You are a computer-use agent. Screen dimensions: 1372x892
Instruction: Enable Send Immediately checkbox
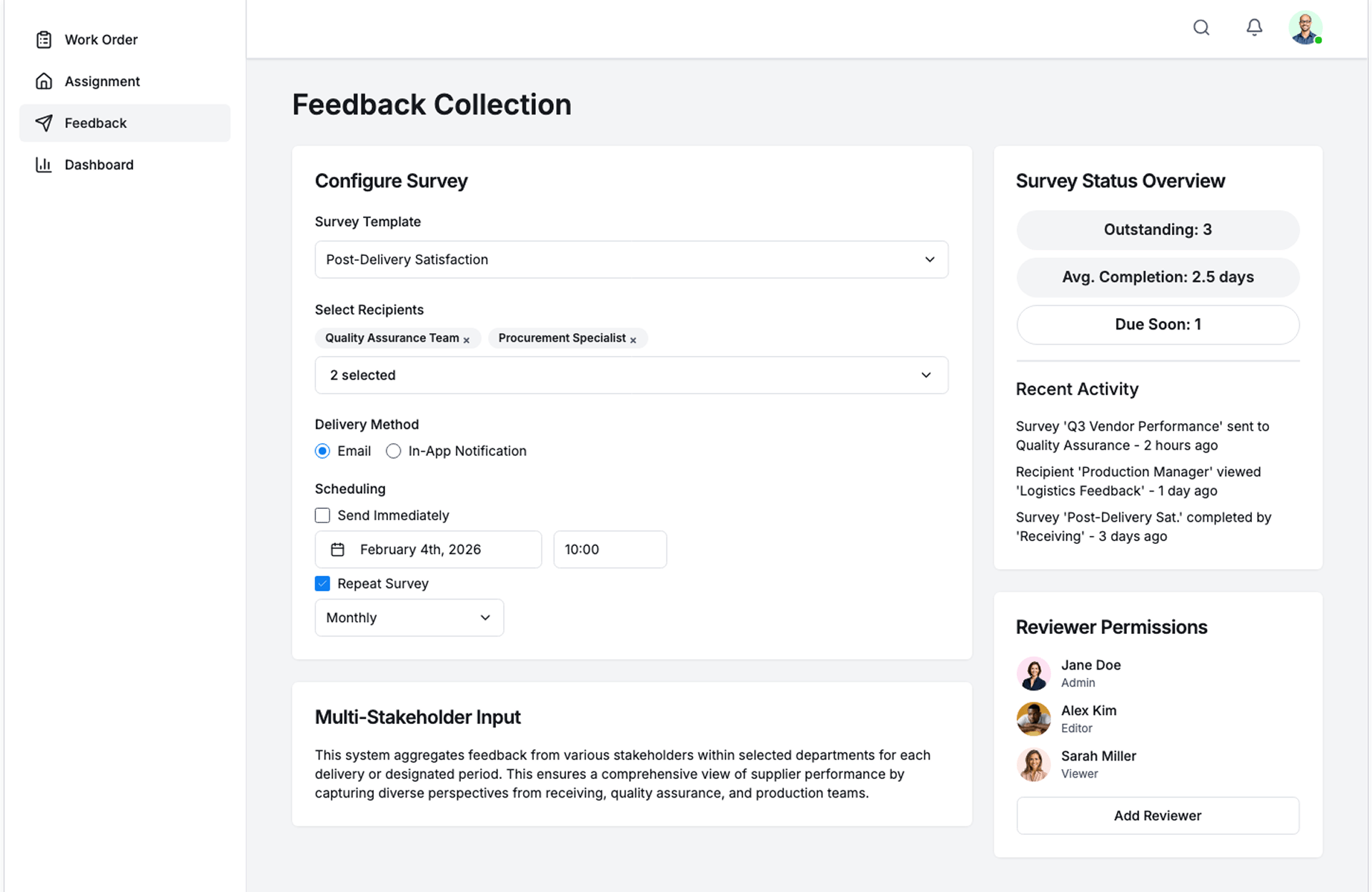(x=323, y=515)
